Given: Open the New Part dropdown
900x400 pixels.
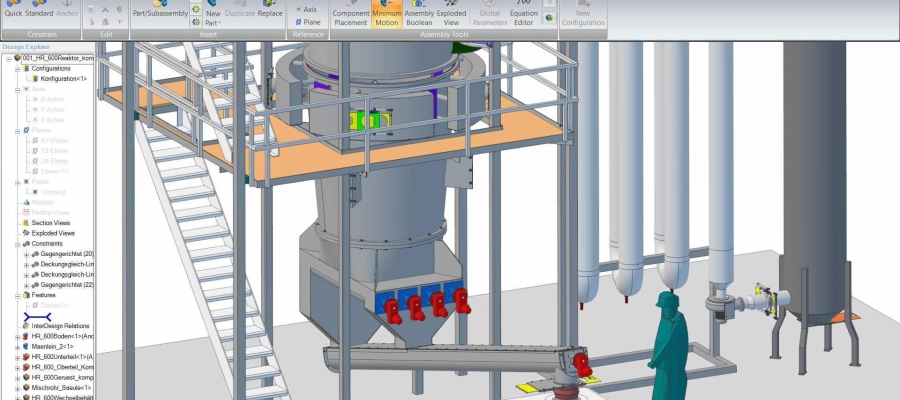Looking at the screenshot, I should [212, 21].
